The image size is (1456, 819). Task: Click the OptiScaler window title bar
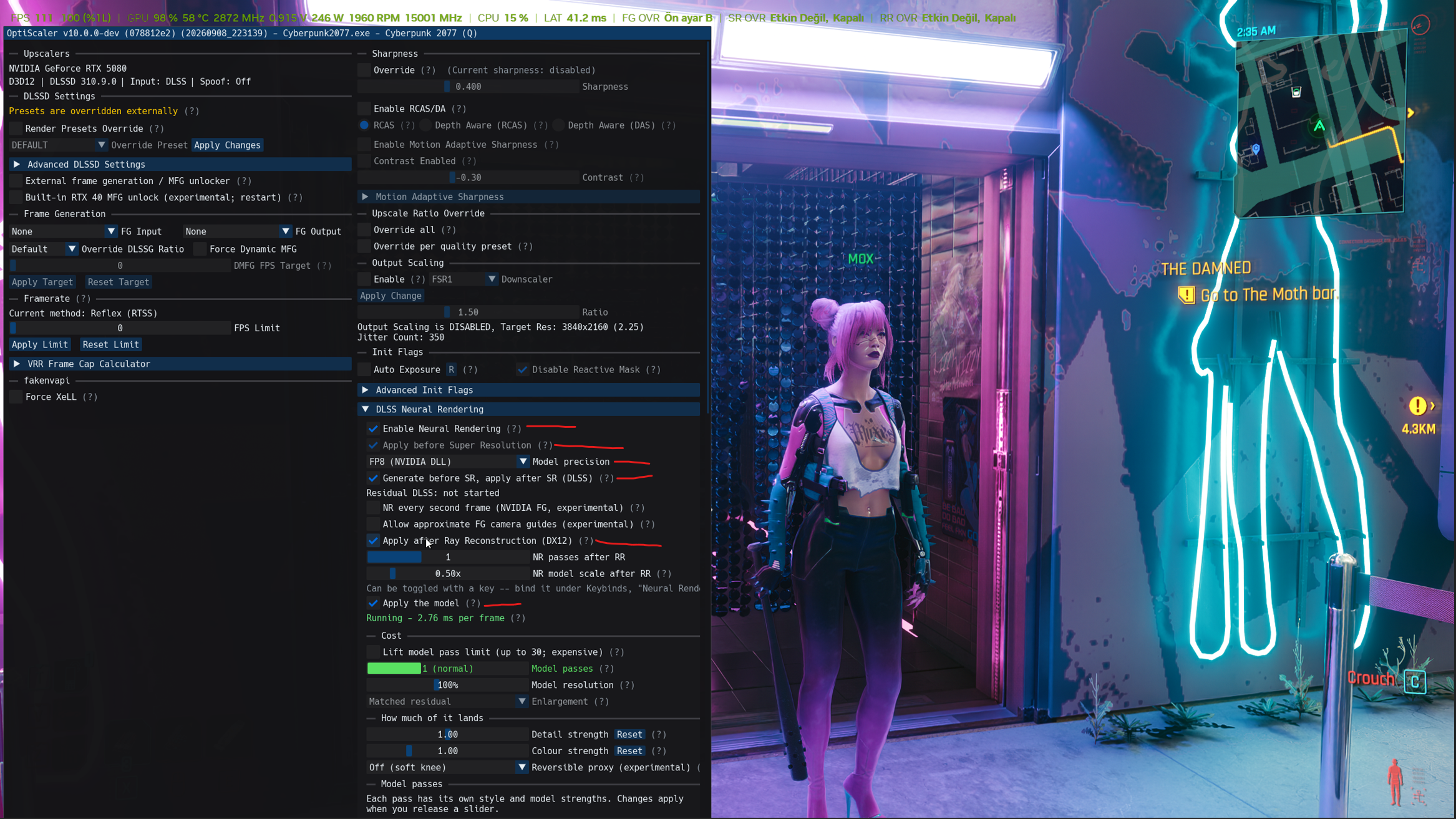357,33
